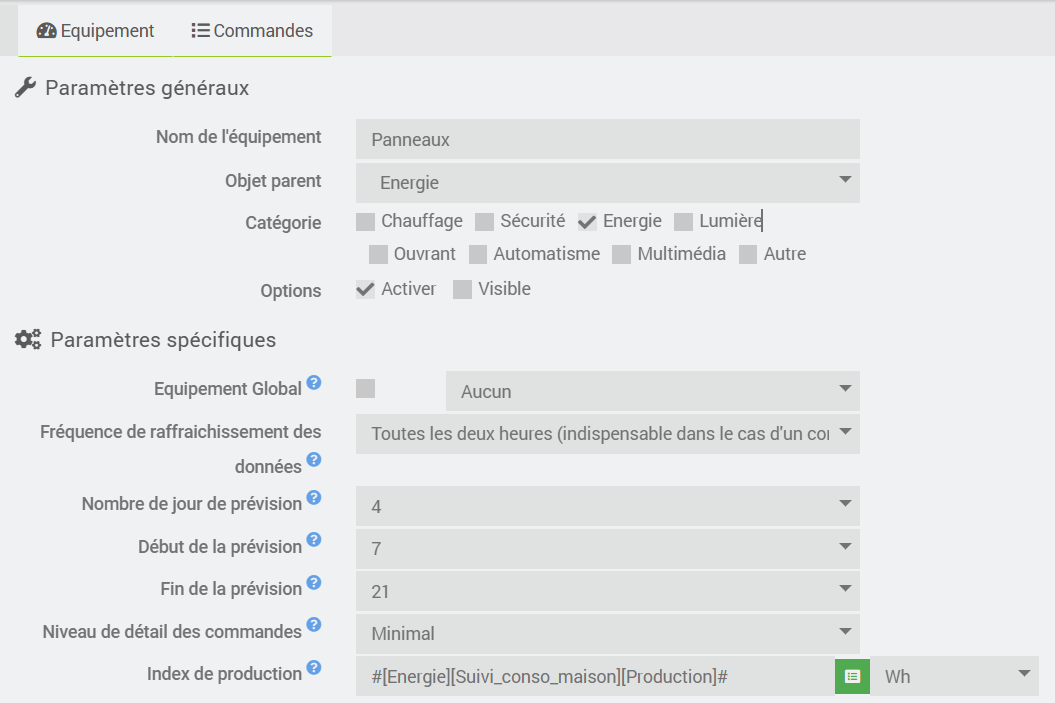Open the Wh unit dropdown
This screenshot has width=1055, height=703.
[x=954, y=676]
